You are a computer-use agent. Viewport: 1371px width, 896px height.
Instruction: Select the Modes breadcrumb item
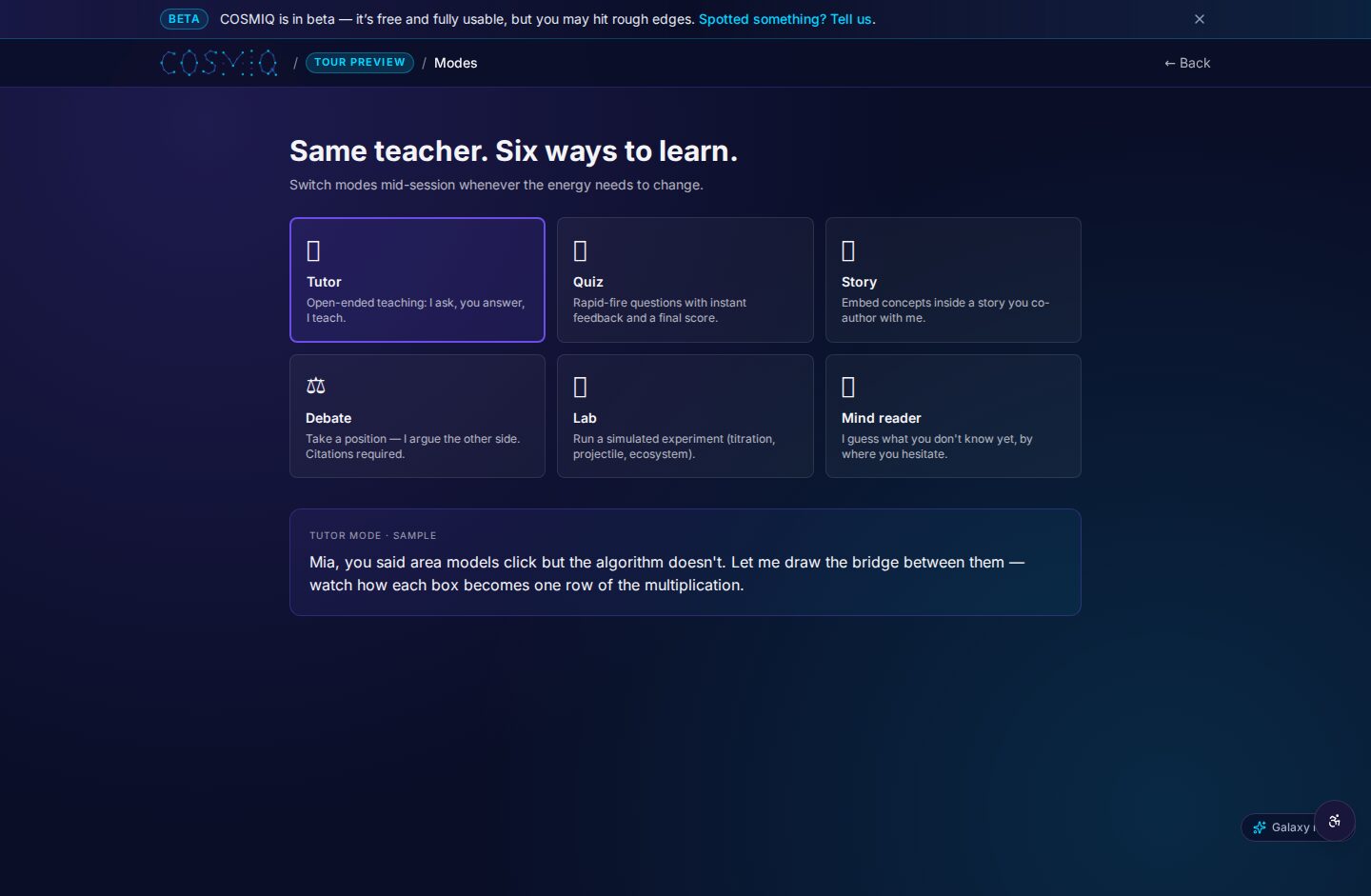(456, 63)
